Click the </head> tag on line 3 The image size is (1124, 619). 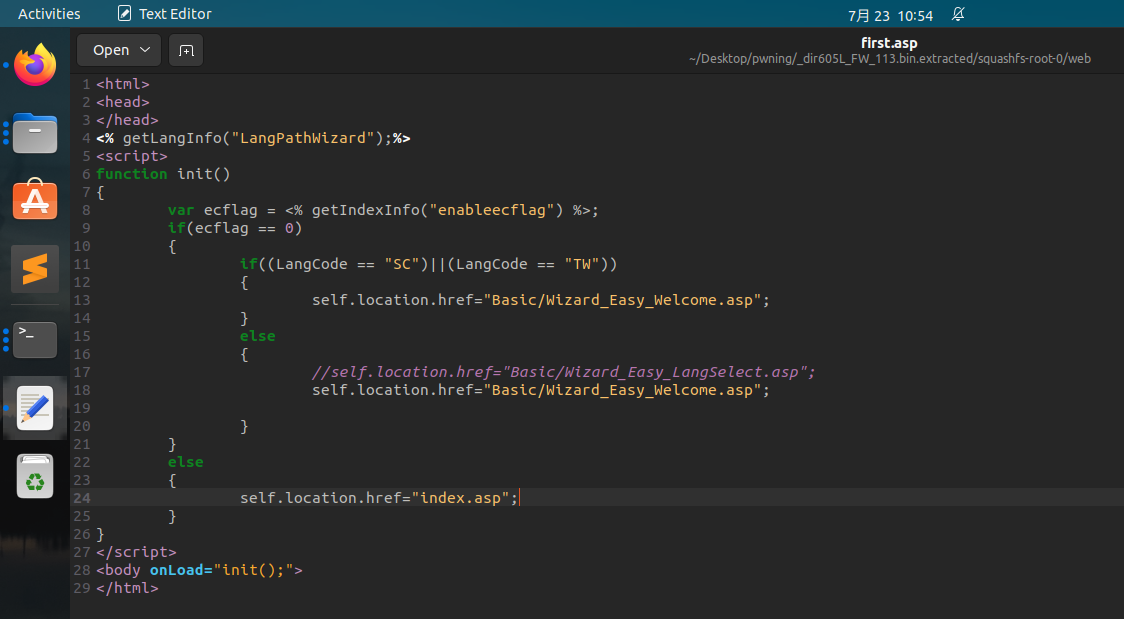pyautogui.click(x=127, y=120)
